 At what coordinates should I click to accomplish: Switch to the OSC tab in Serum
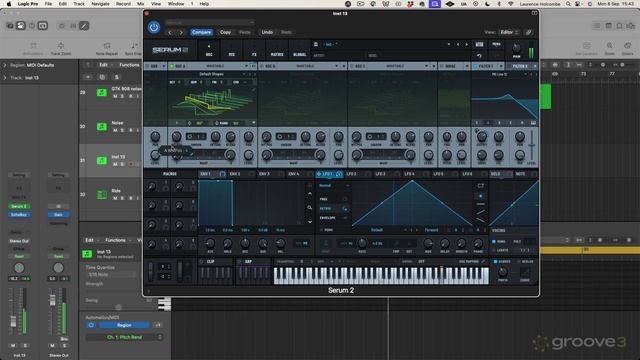point(209,51)
